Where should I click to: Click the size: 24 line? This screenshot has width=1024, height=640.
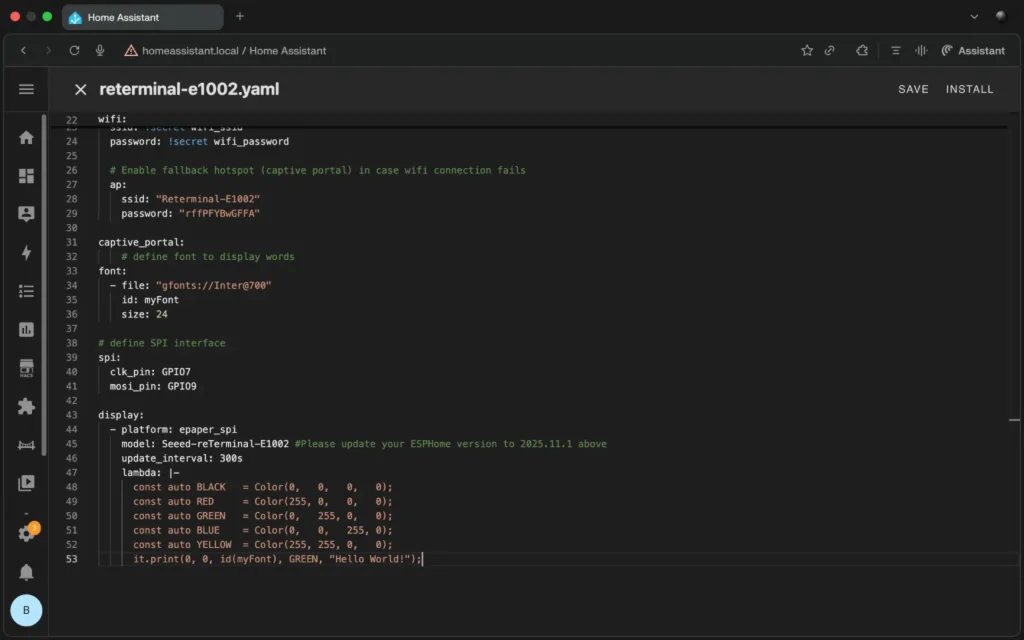pyautogui.click(x=144, y=314)
